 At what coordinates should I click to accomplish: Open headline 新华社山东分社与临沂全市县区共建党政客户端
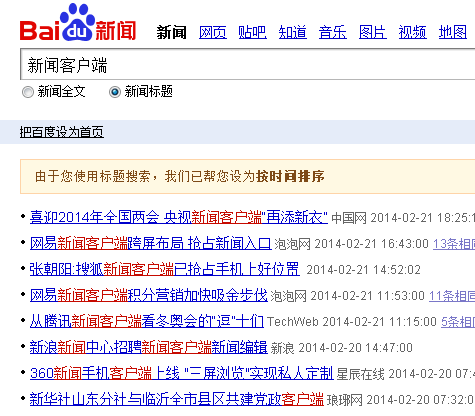pos(177,399)
